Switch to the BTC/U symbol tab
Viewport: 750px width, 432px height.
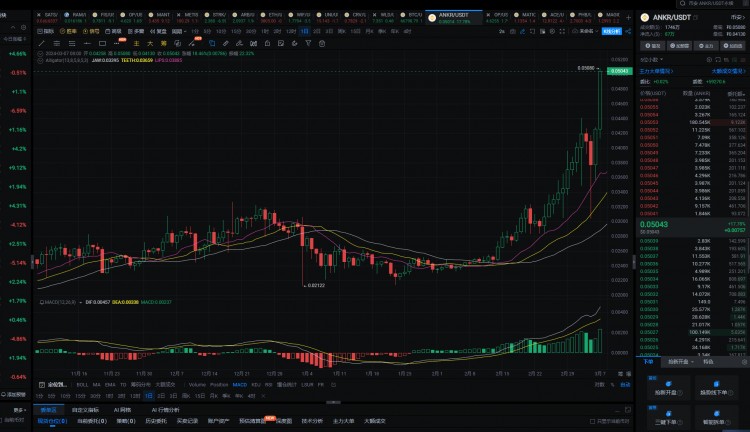coord(411,17)
